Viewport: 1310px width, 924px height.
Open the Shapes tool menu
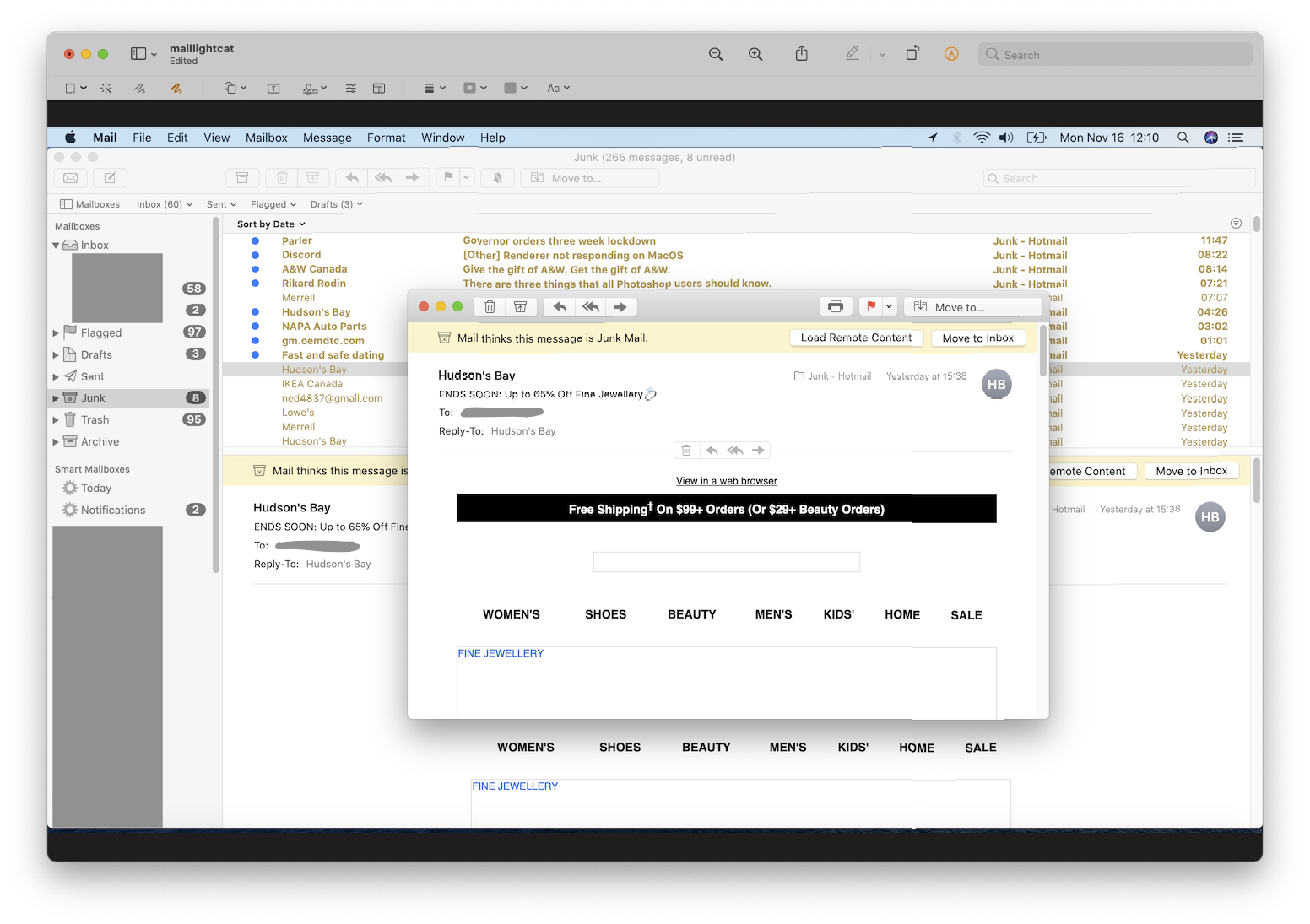[x=235, y=88]
